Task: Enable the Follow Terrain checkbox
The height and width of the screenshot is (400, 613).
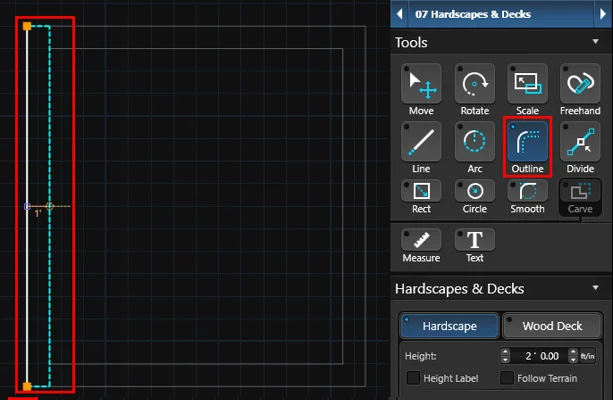Action: pos(507,378)
